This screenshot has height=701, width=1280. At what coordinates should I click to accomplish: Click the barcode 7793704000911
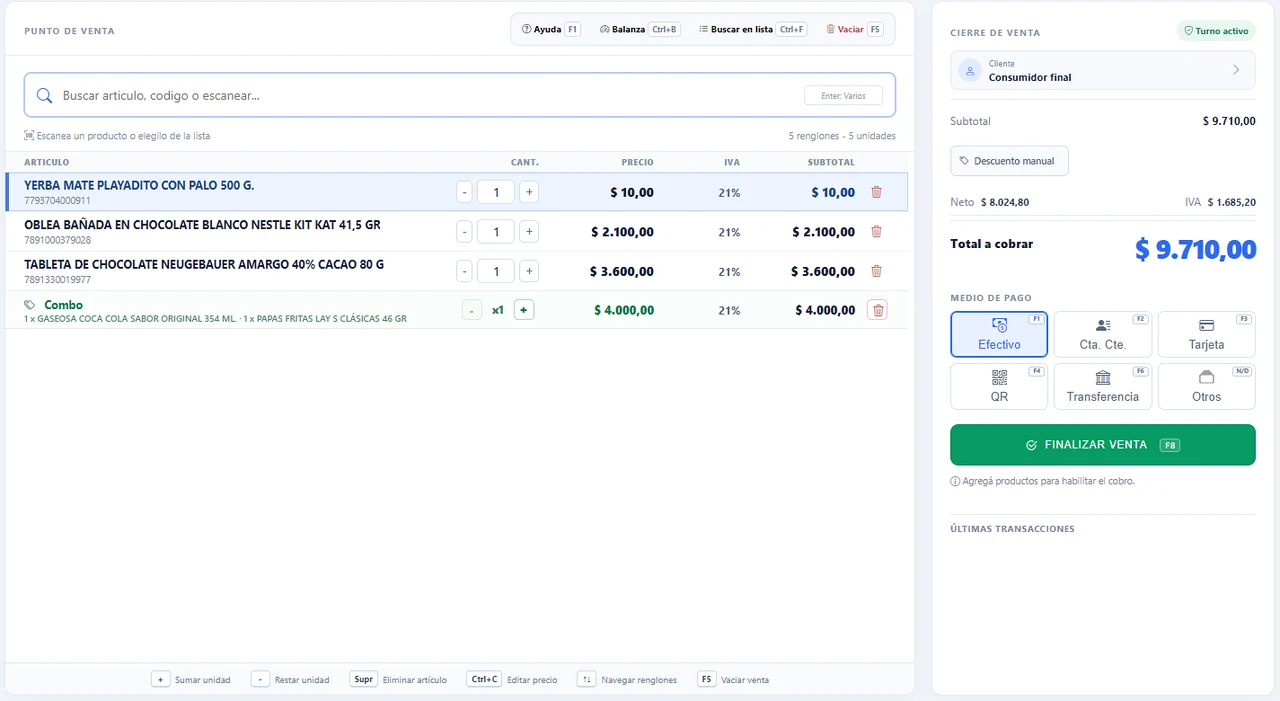point(57,200)
